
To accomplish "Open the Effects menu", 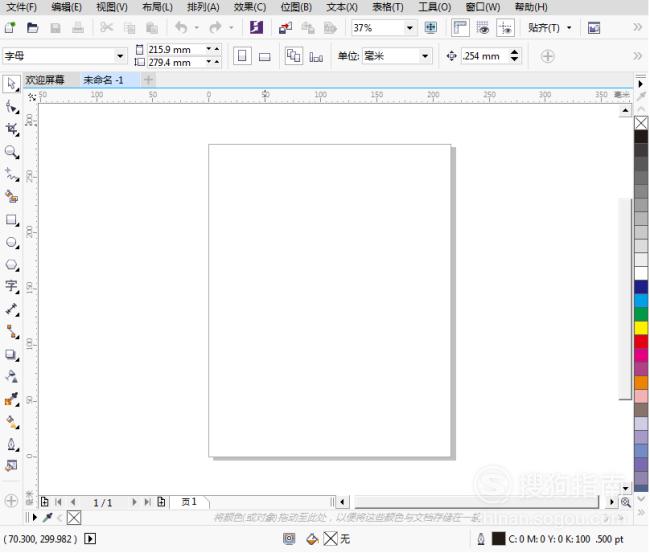I will (250, 7).
